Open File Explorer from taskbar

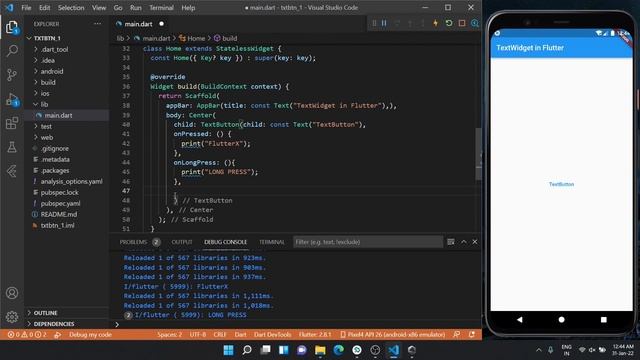(x=320, y=350)
